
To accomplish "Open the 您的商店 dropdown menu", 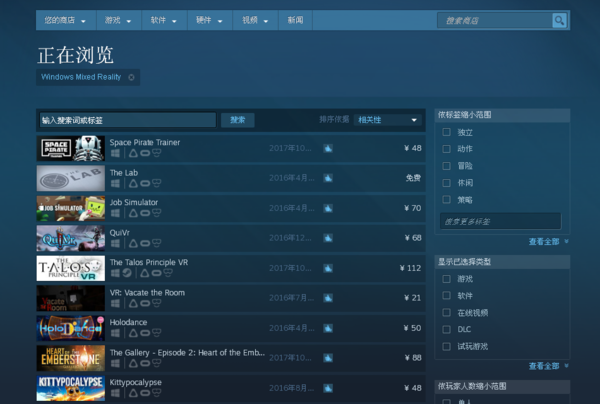I will click(65, 20).
